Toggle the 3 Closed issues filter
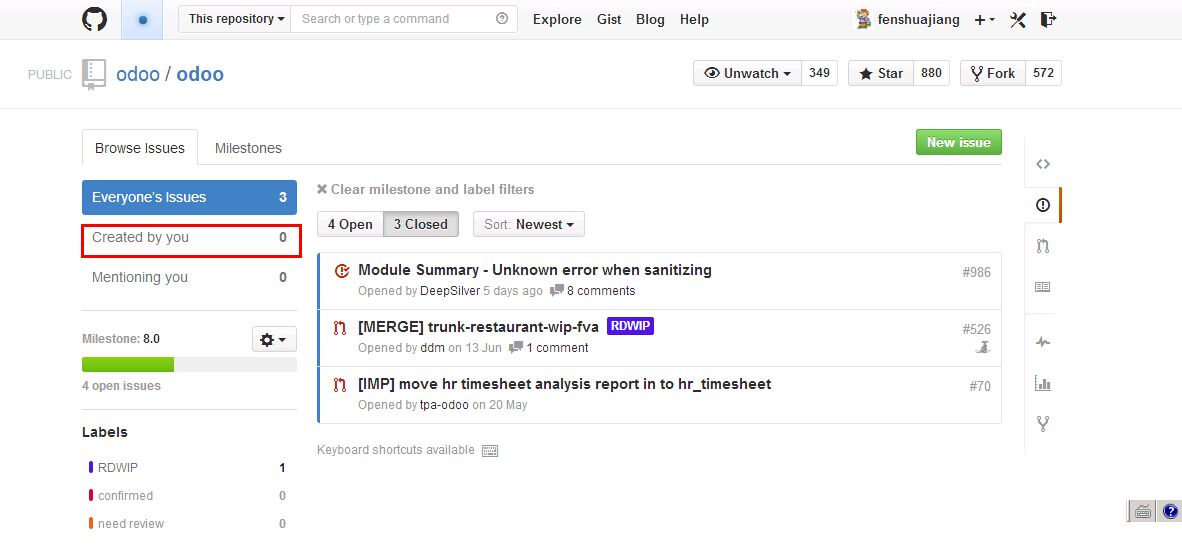Viewport: 1182px width, 551px height. [x=421, y=224]
